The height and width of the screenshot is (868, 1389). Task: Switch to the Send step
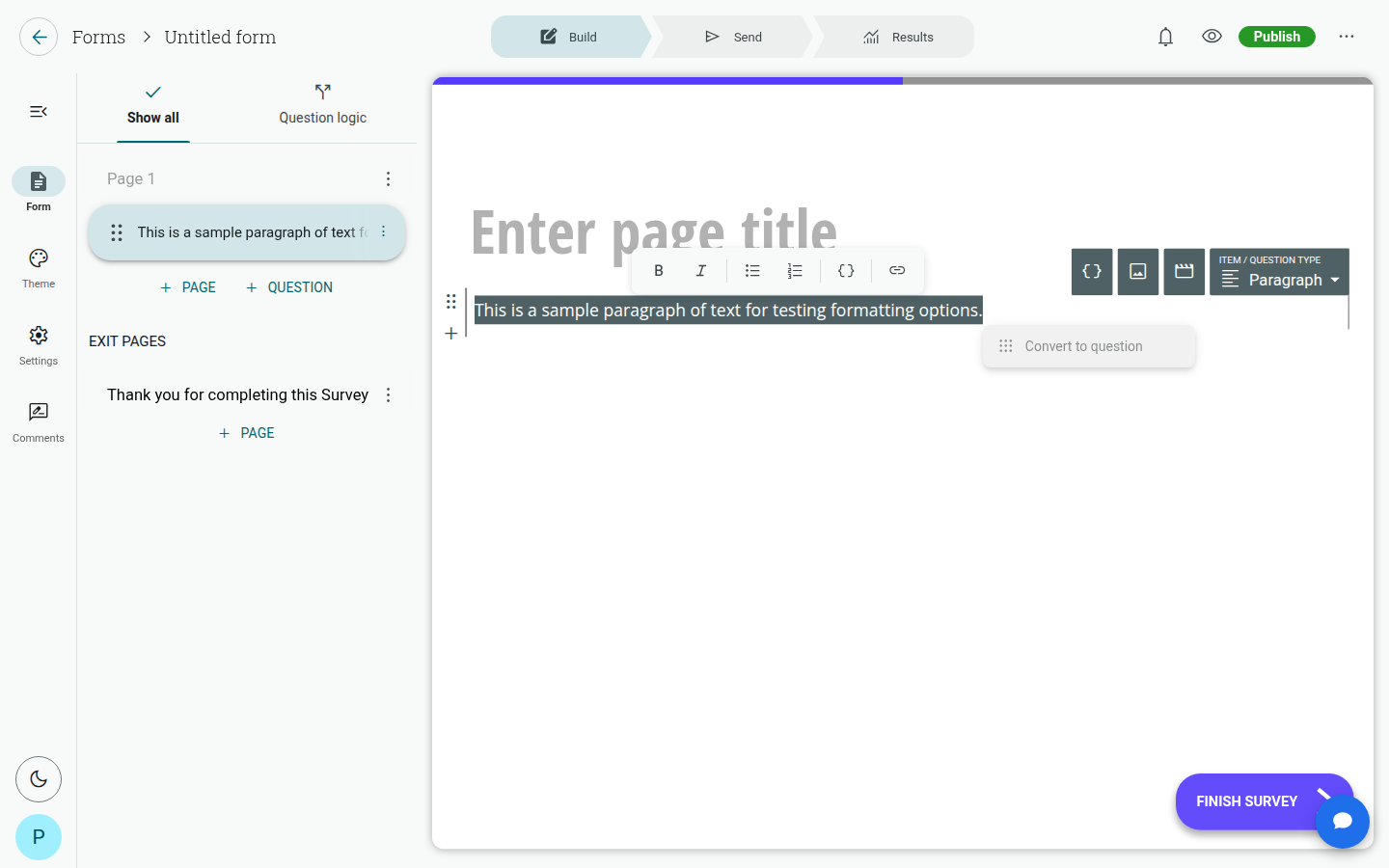(x=733, y=37)
